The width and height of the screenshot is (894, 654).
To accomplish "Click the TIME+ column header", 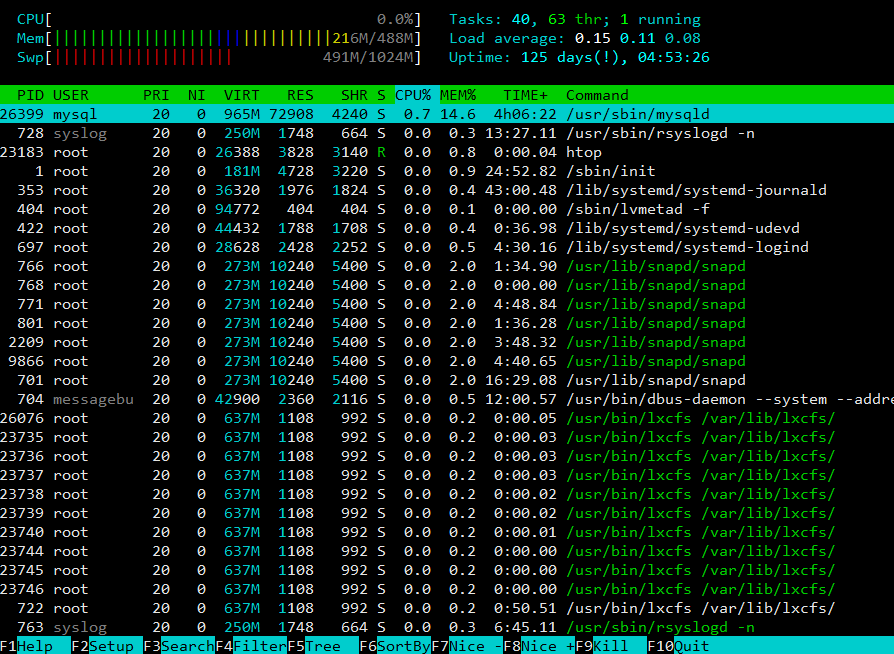I will tap(525, 95).
